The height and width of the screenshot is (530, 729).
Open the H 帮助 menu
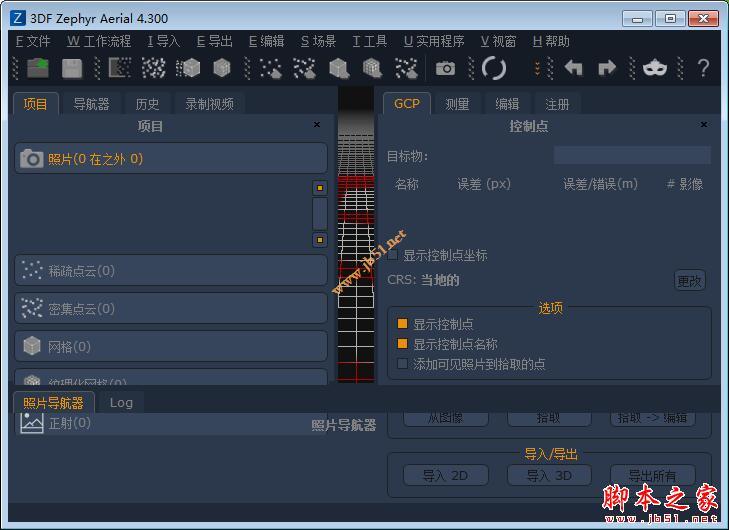(x=551, y=41)
